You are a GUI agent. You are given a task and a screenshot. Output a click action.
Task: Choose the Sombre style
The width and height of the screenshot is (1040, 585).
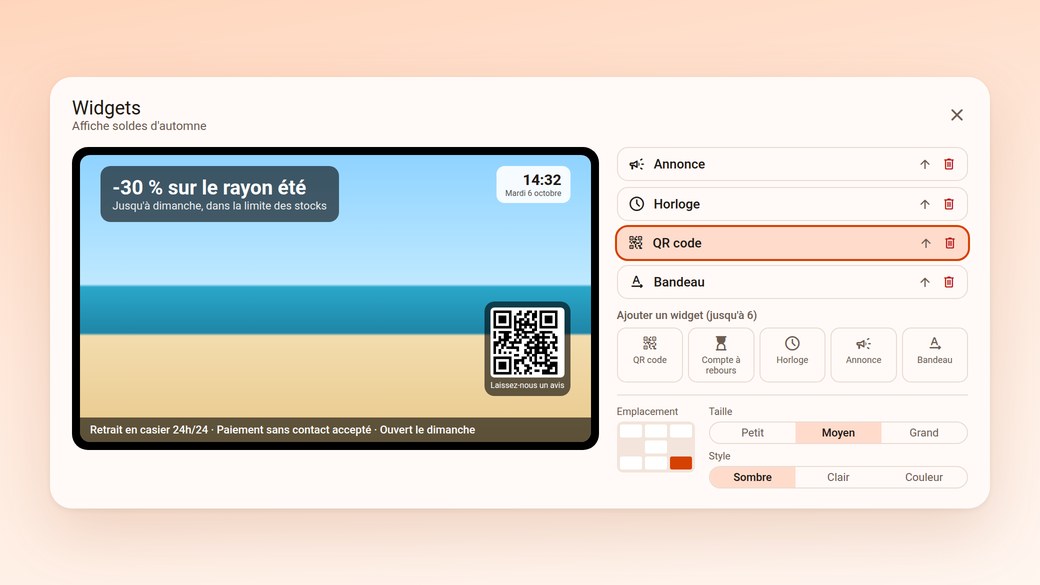pyautogui.click(x=752, y=478)
